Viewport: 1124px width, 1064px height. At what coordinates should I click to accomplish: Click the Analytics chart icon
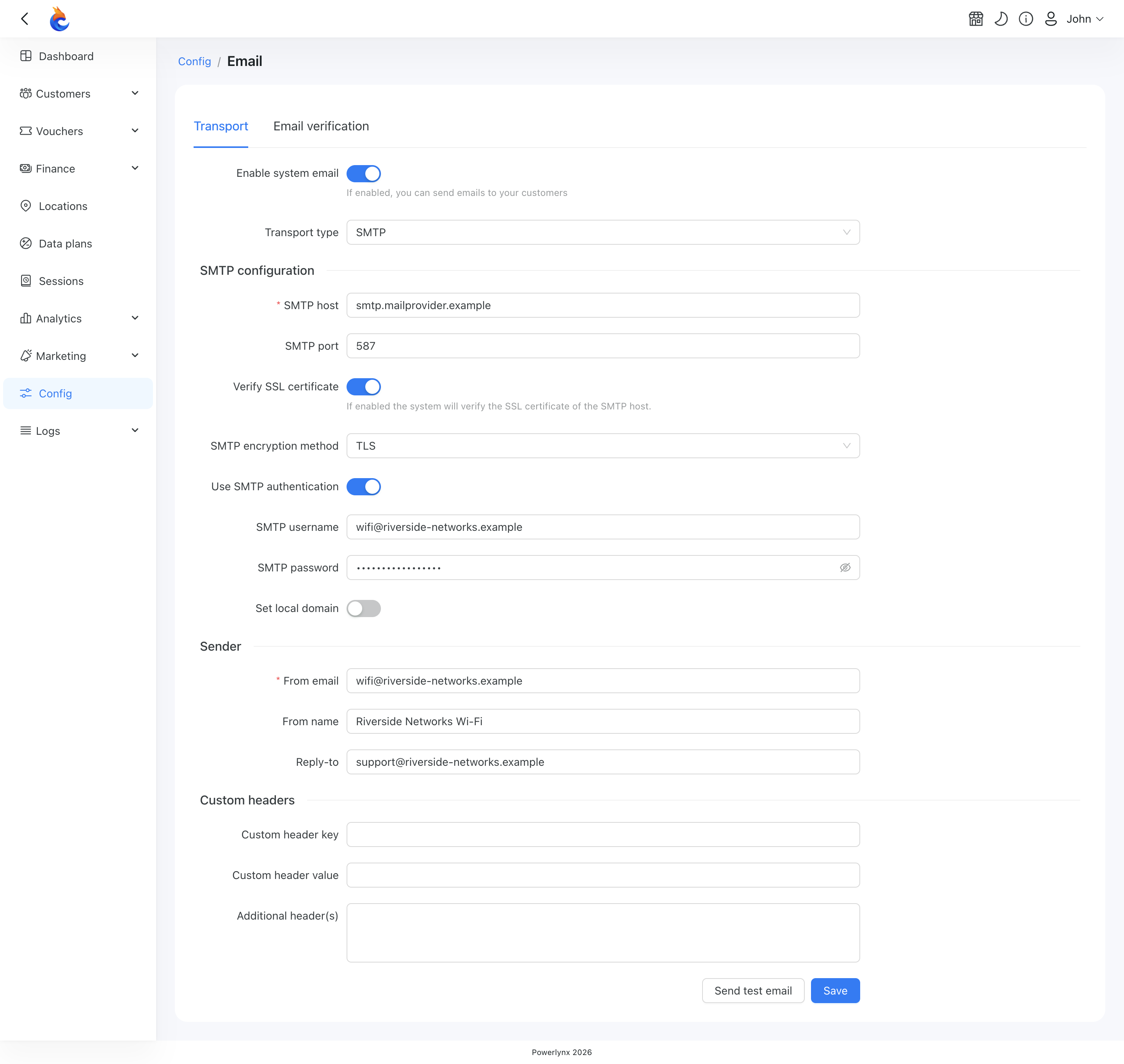pos(25,318)
